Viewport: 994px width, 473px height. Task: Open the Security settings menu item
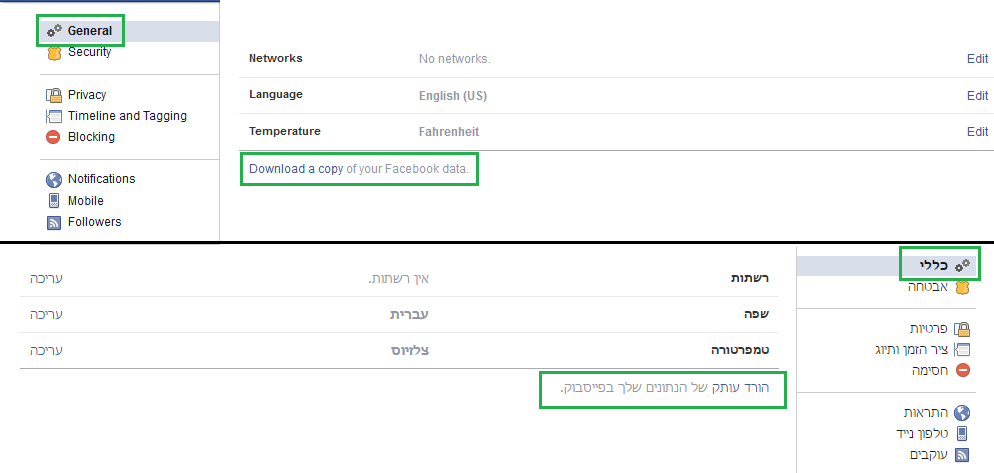[89, 52]
